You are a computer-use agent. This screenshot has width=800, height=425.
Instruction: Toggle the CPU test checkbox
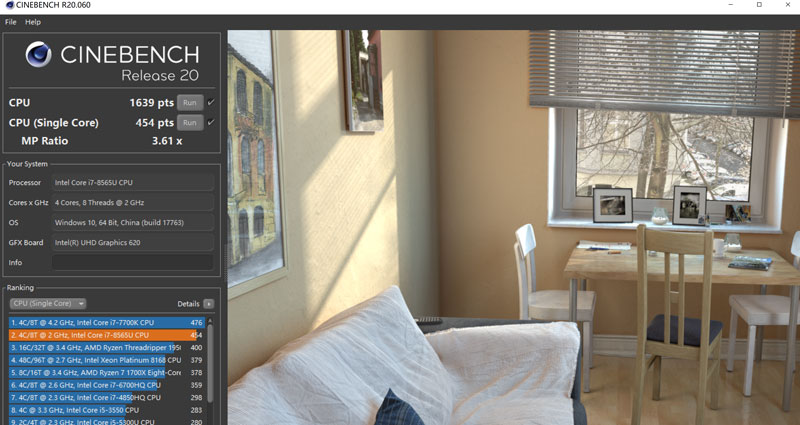[211, 103]
